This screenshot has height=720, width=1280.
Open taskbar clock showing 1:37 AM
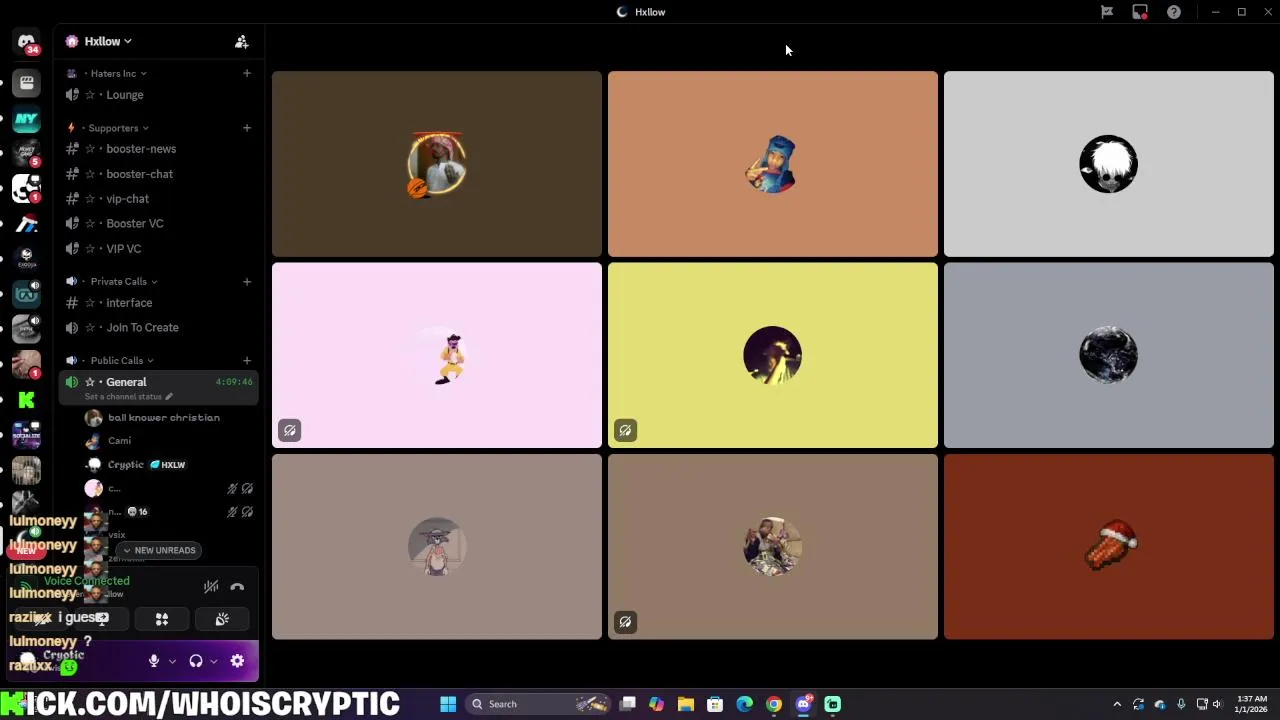coord(1251,704)
